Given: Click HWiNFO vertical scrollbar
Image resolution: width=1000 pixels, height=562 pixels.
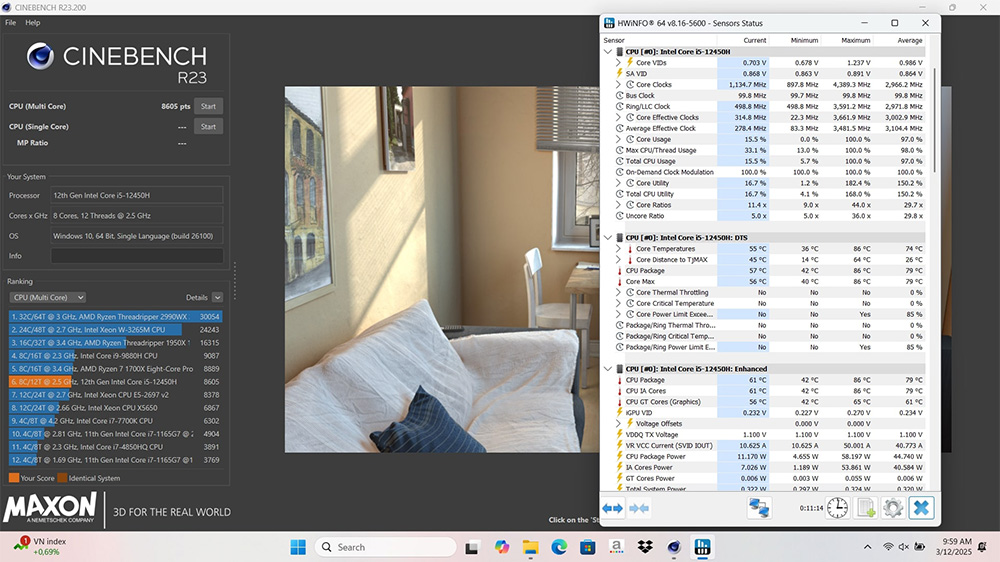Looking at the screenshot, I should click(x=934, y=120).
